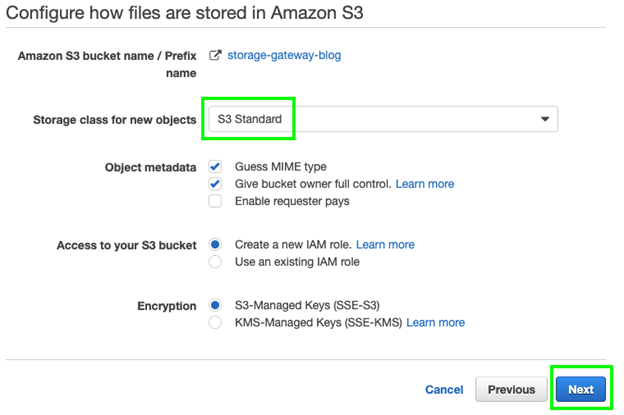The height and width of the screenshot is (415, 624).
Task: Select Create a new IAM role
Action: point(215,244)
